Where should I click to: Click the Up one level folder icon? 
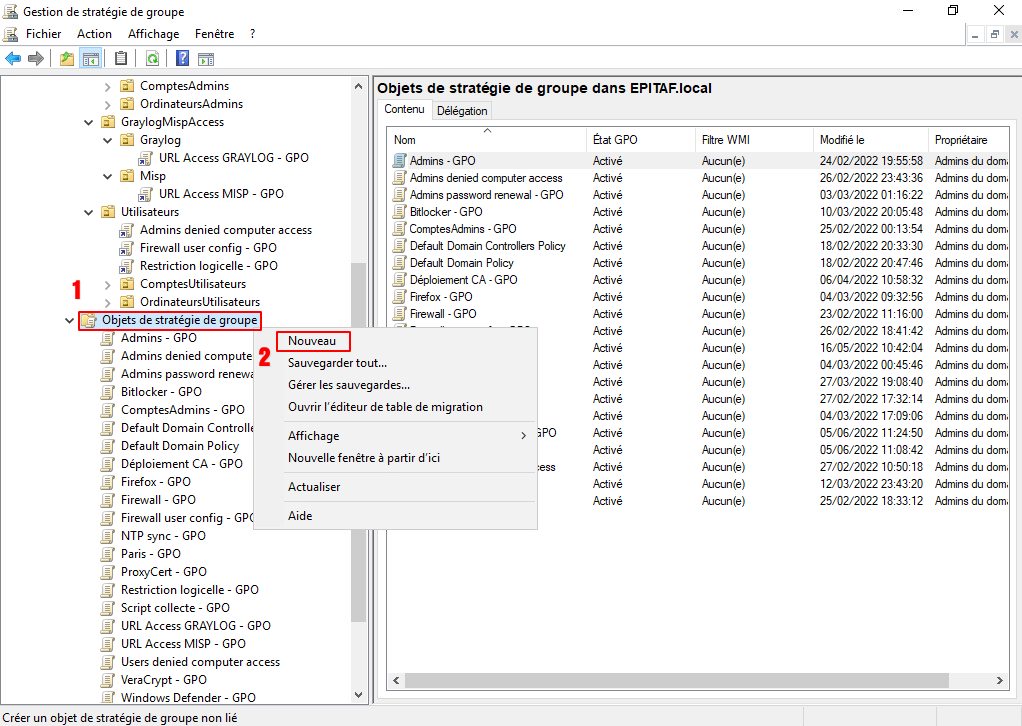pos(67,58)
